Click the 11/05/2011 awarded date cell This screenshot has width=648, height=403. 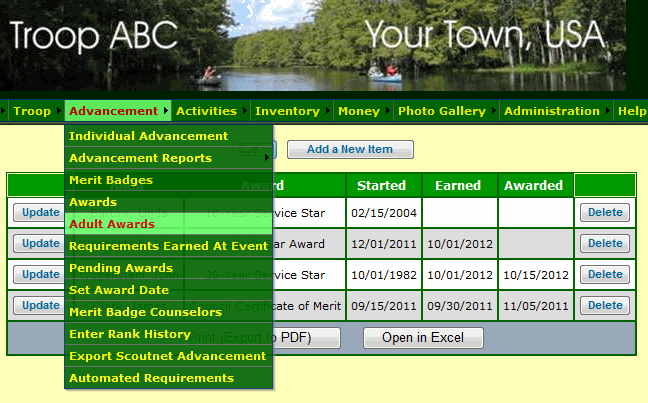pyautogui.click(x=536, y=306)
